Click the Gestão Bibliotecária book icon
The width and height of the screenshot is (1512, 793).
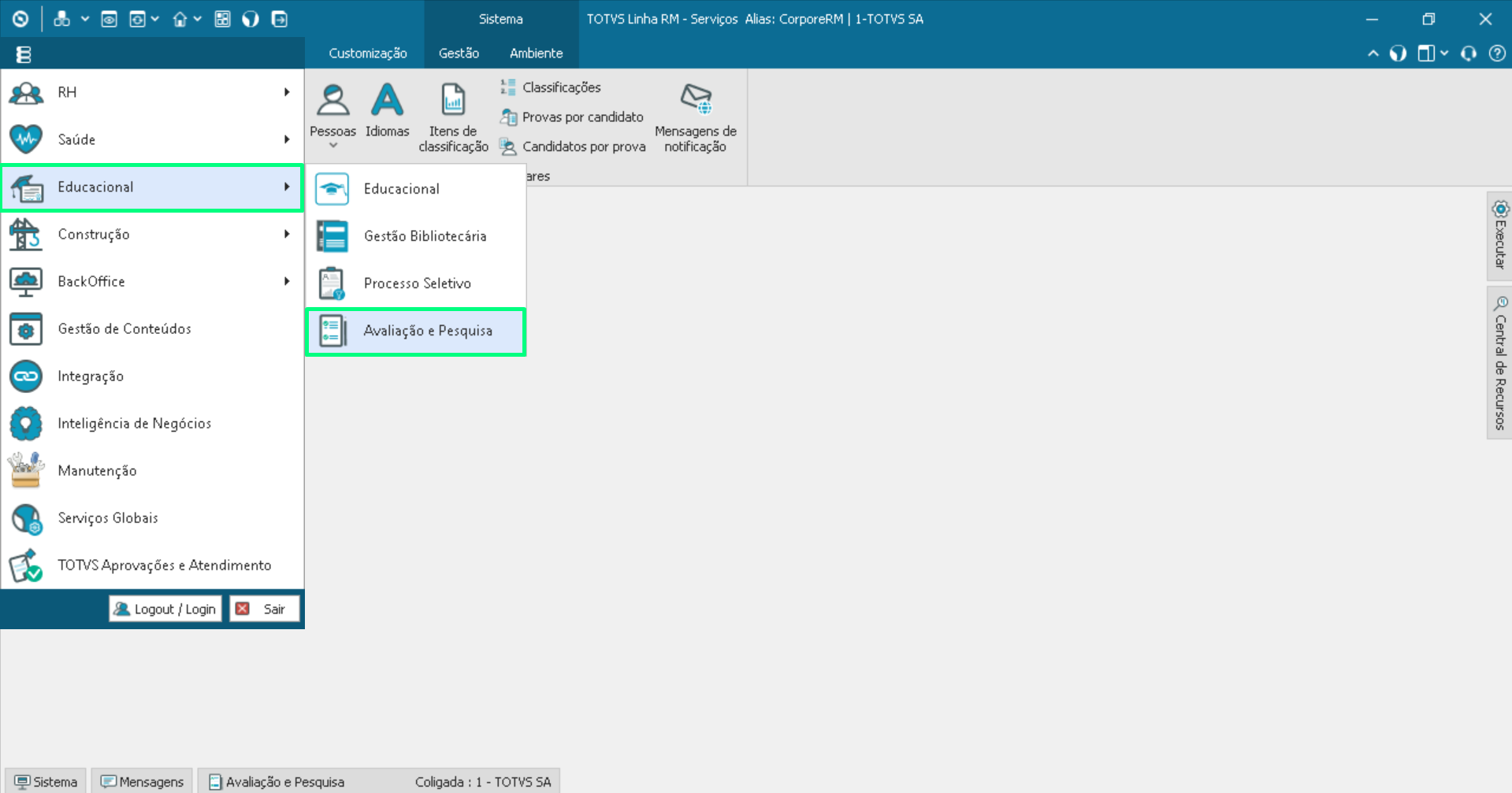pos(332,236)
